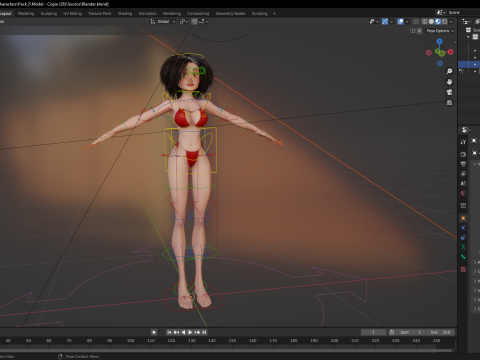Screen dimensions: 480x360
Task: Open the Texture Paint workspace tab
Action: pos(100,14)
